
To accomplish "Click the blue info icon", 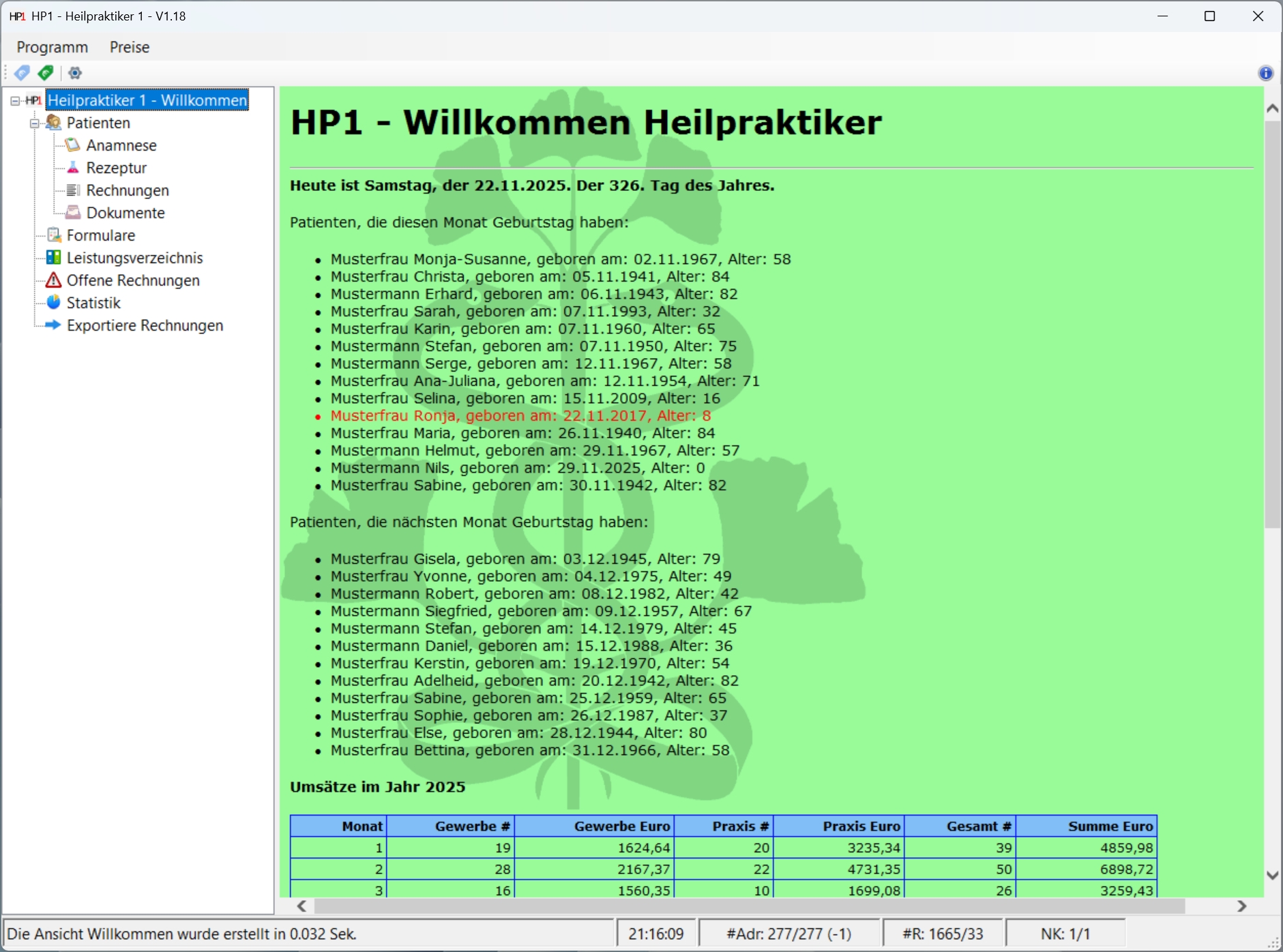I will click(x=1265, y=73).
